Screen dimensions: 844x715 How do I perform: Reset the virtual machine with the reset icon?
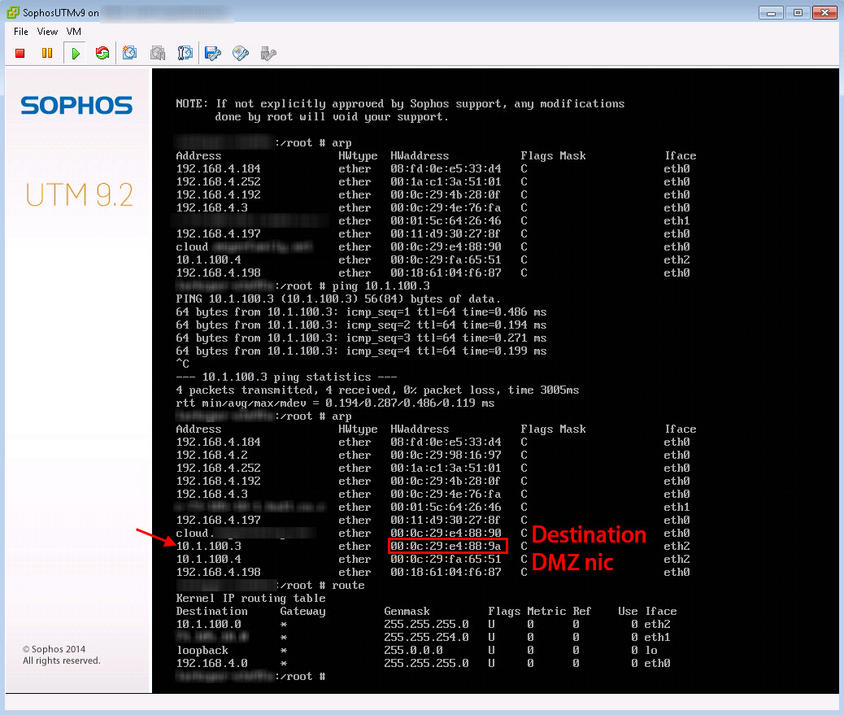[102, 53]
